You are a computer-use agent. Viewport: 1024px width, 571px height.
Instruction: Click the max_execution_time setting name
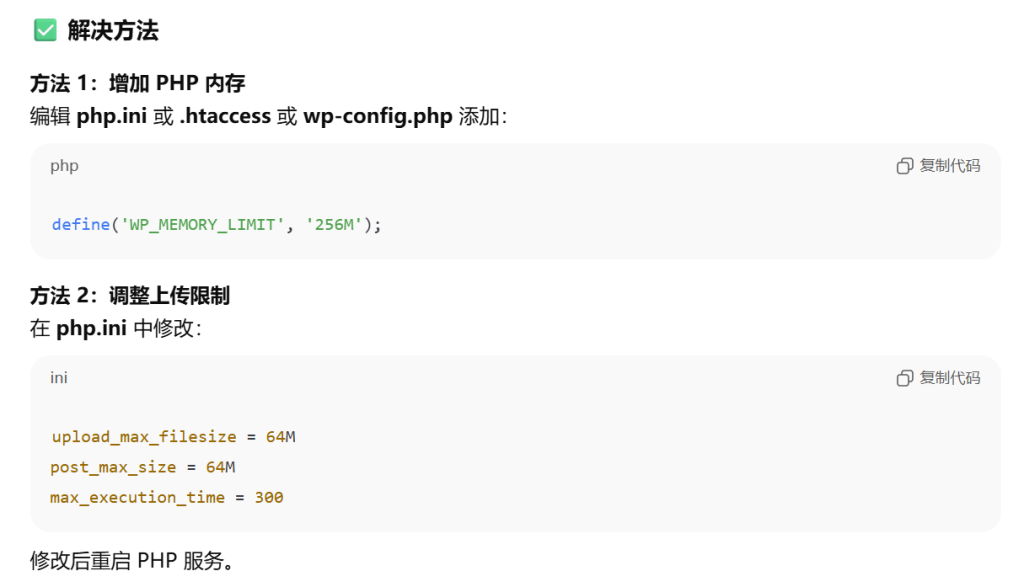[x=138, y=497]
